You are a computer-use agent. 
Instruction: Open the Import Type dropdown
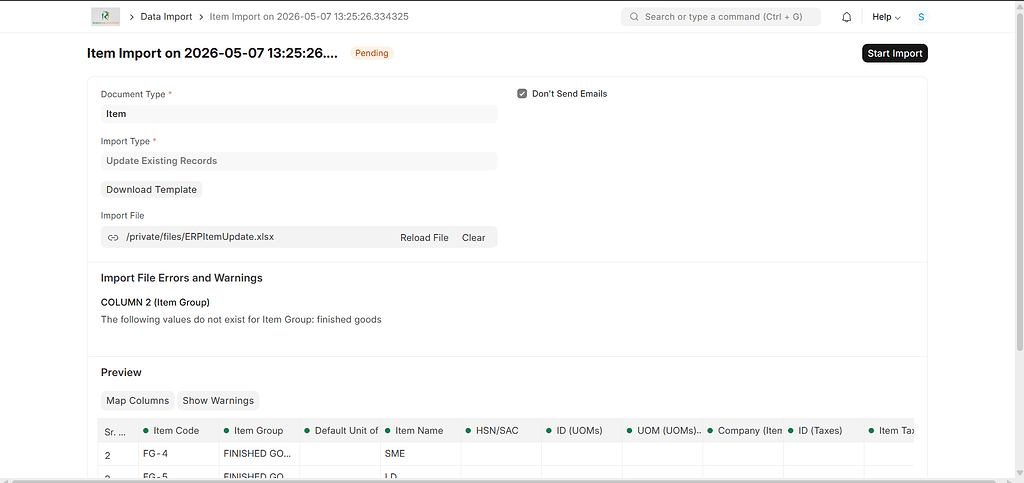(x=299, y=161)
